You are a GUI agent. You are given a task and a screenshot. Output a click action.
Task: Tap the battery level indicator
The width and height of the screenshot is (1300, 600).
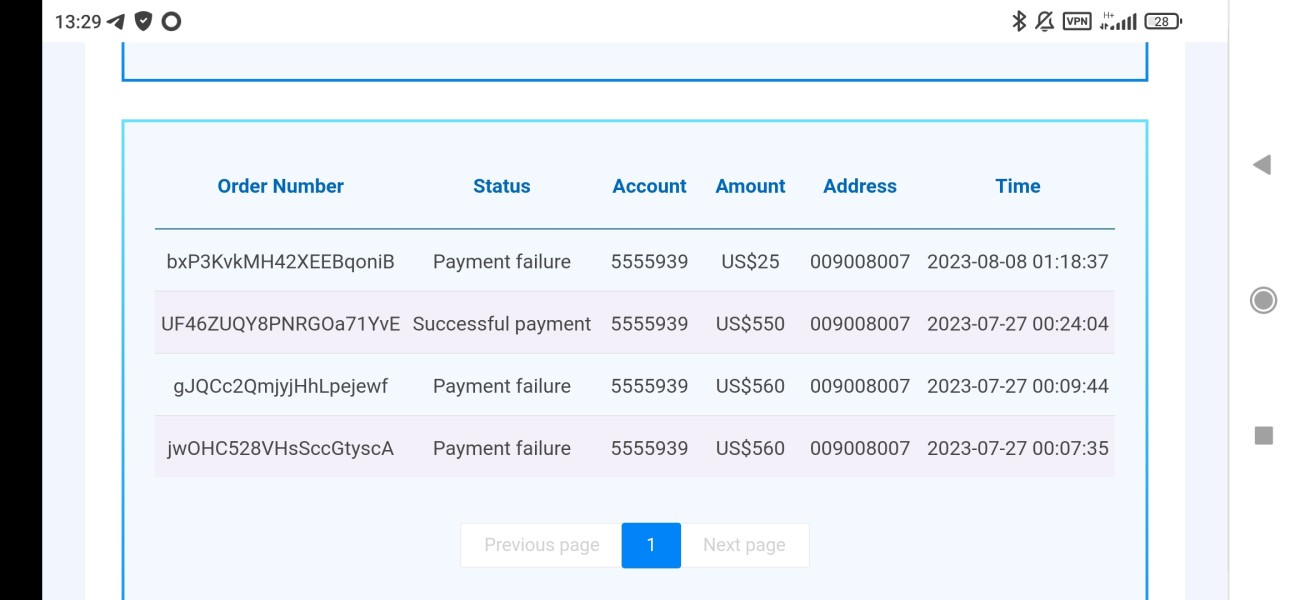tap(1162, 21)
